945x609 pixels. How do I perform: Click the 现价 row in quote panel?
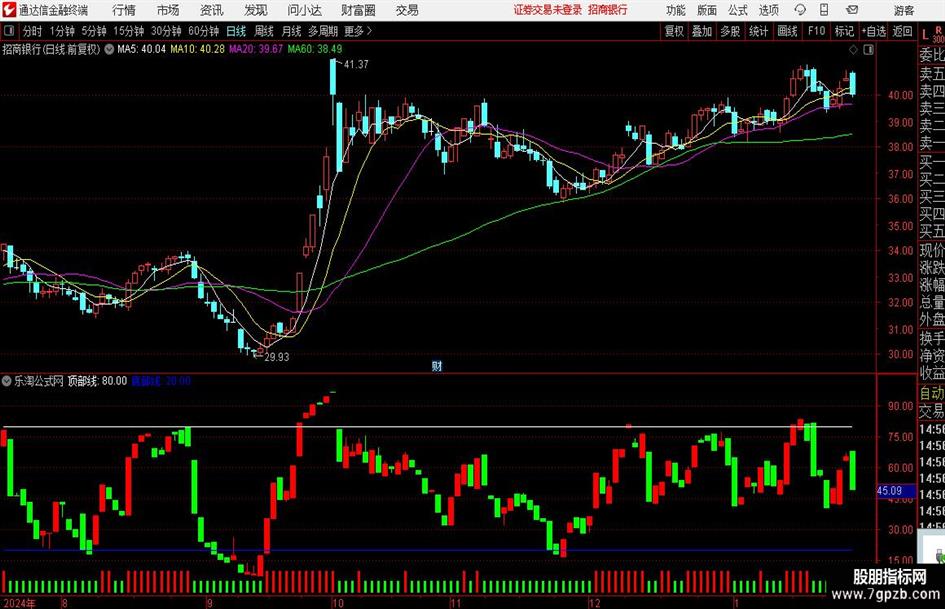click(x=932, y=250)
